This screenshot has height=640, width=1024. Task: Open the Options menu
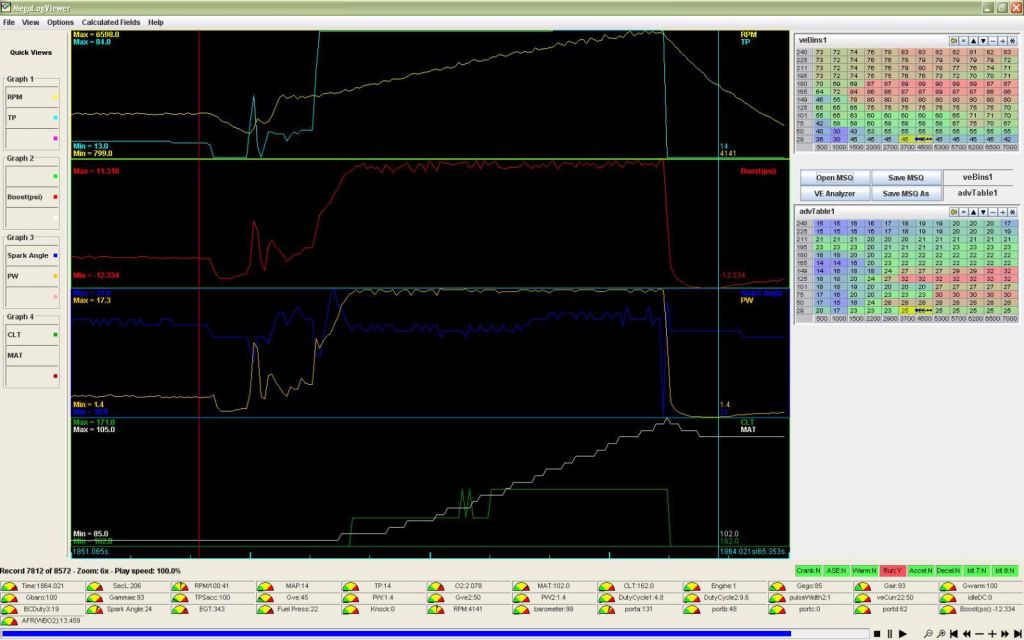[x=60, y=22]
